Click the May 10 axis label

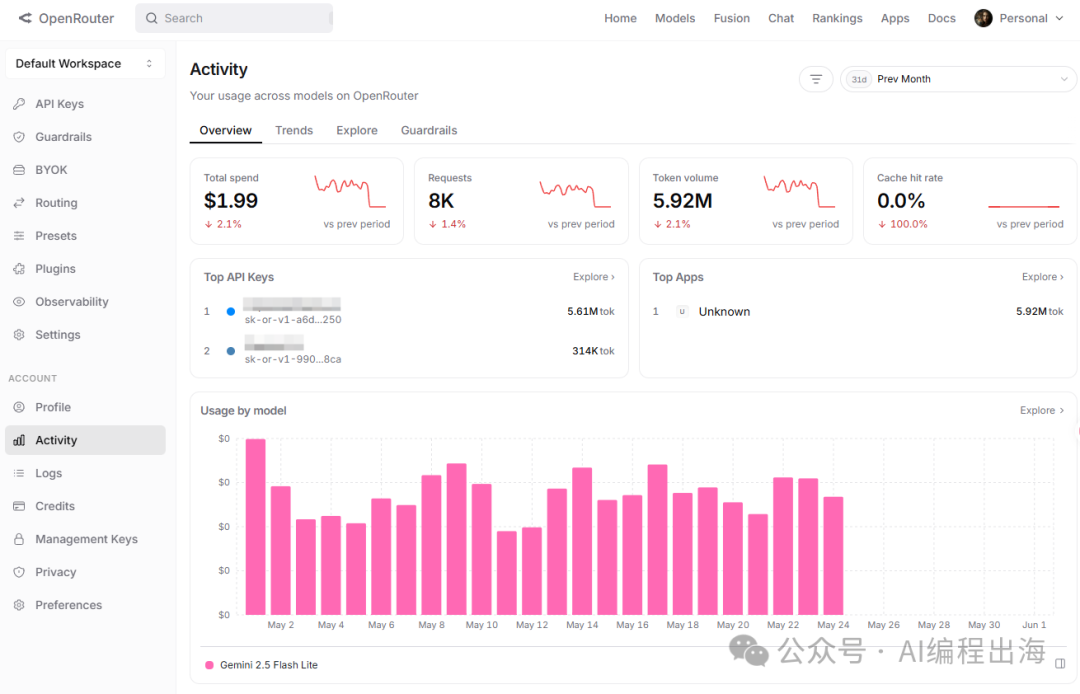pos(481,625)
